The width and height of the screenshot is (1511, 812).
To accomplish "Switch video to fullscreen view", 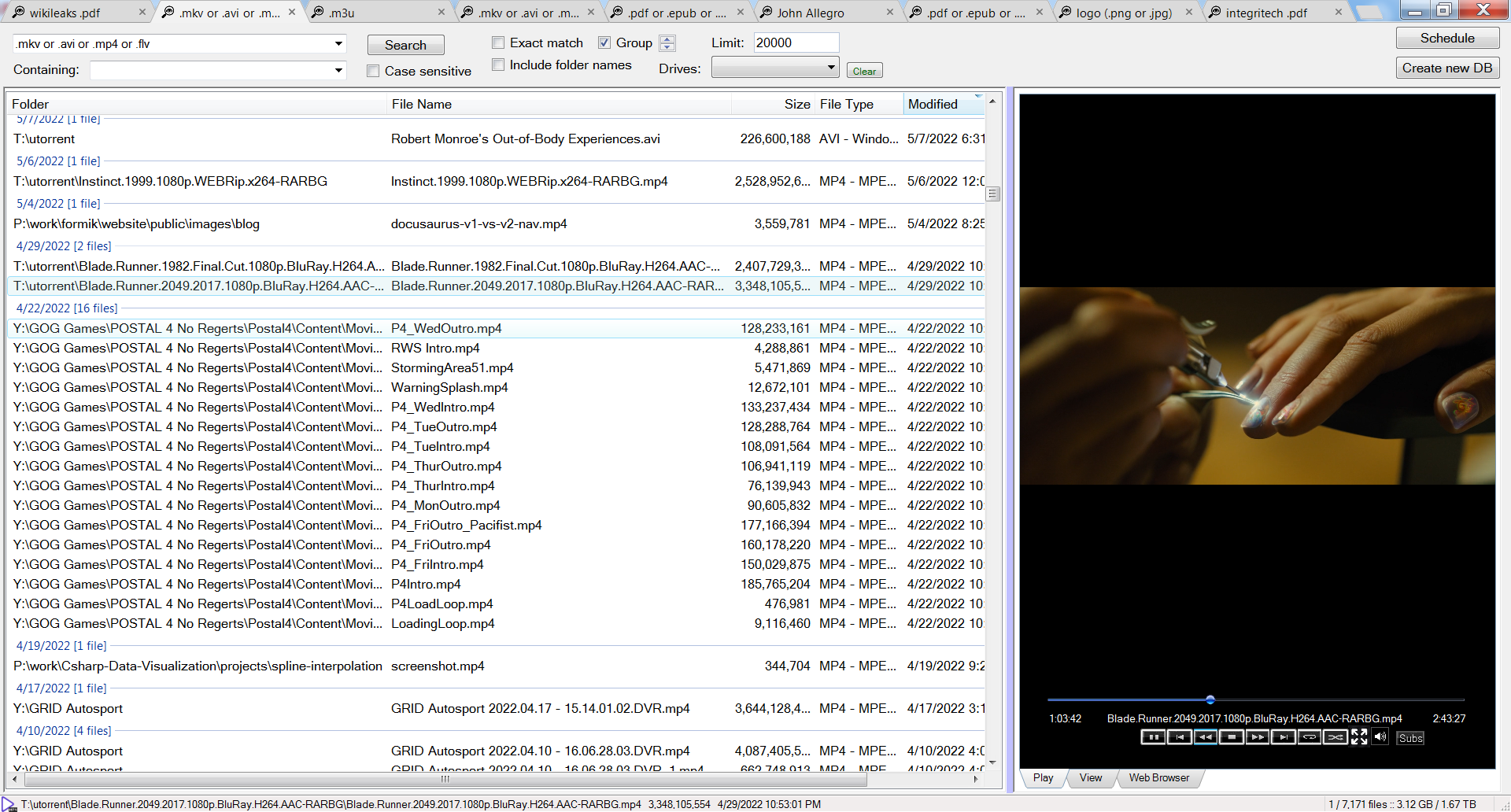I will [x=1359, y=736].
